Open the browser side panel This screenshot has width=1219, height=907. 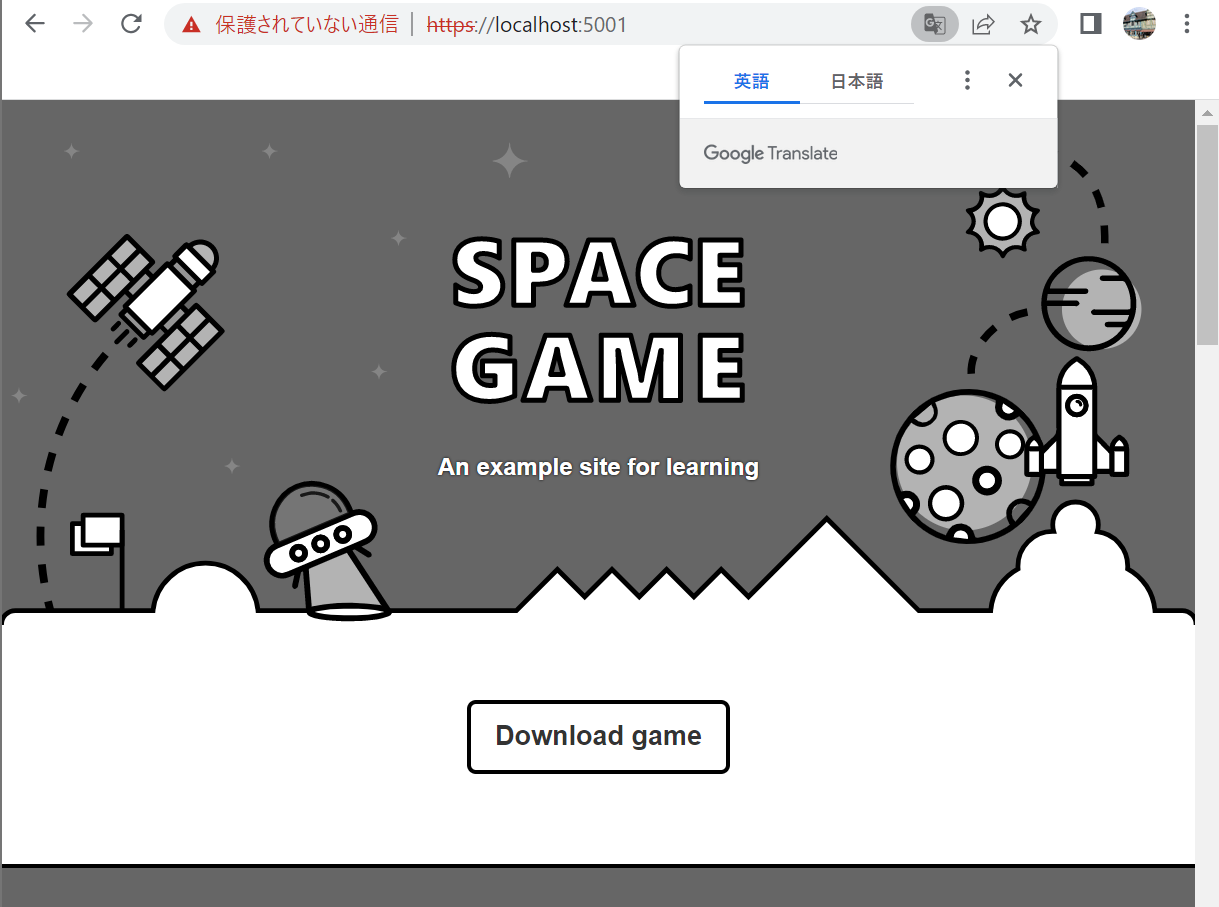(1091, 24)
